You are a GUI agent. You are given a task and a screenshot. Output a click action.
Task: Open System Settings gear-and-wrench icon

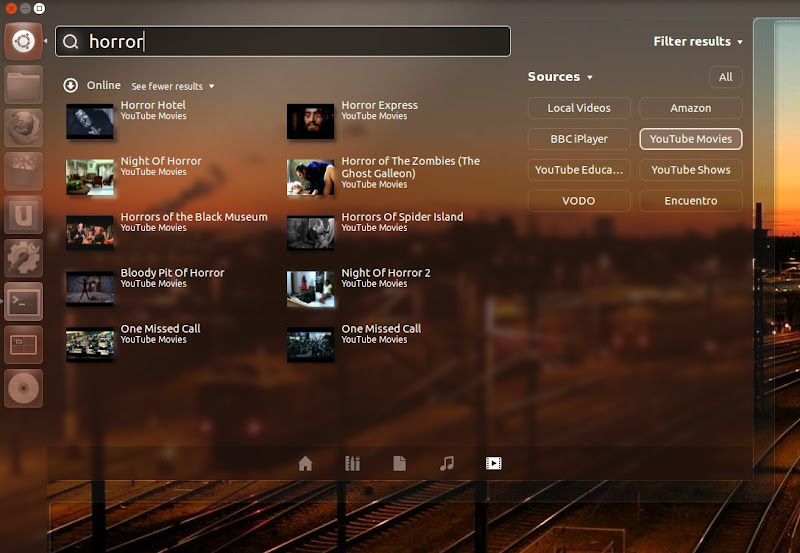point(23,258)
